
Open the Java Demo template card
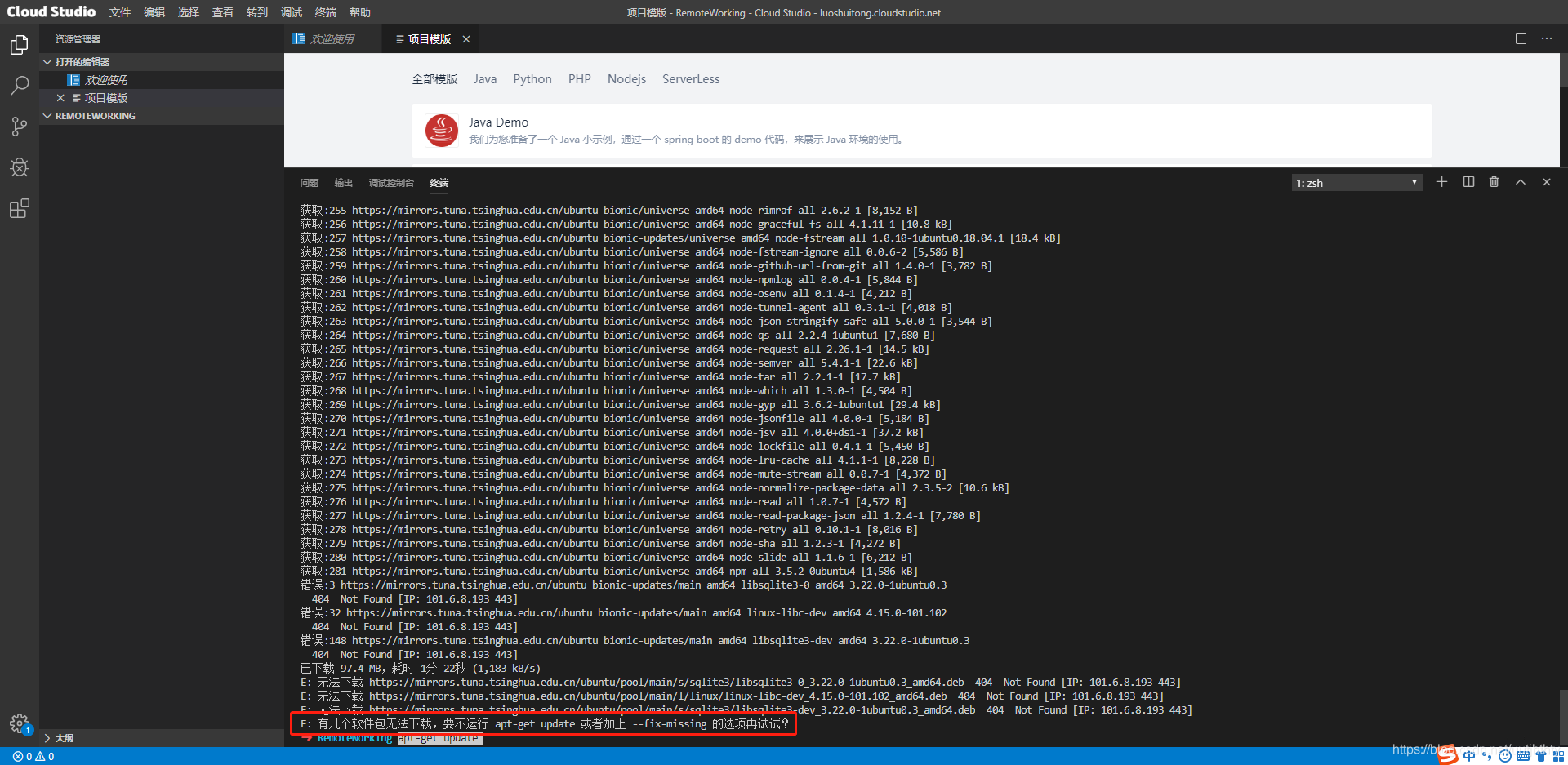click(922, 131)
